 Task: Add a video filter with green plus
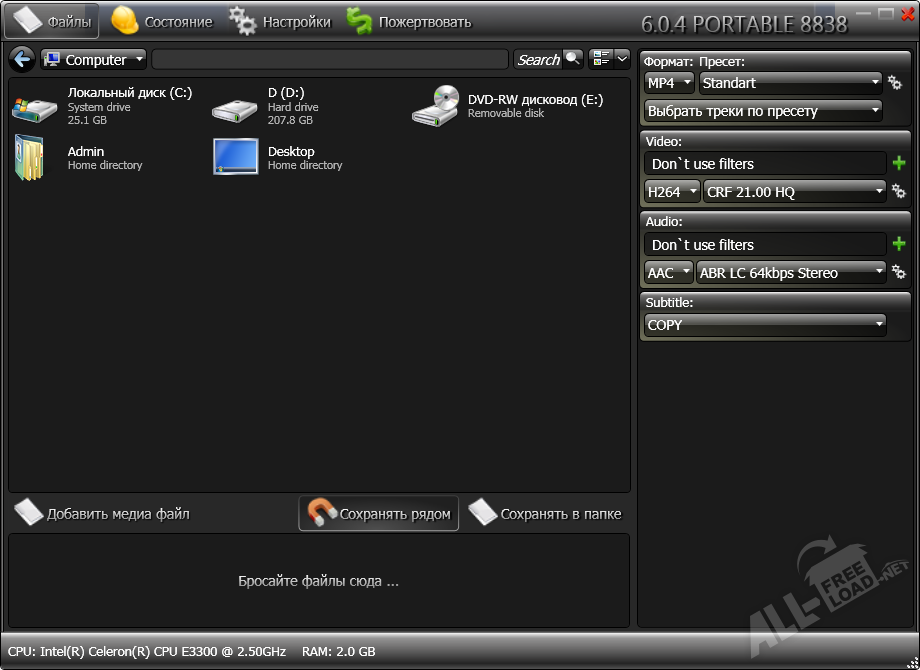tap(898, 163)
